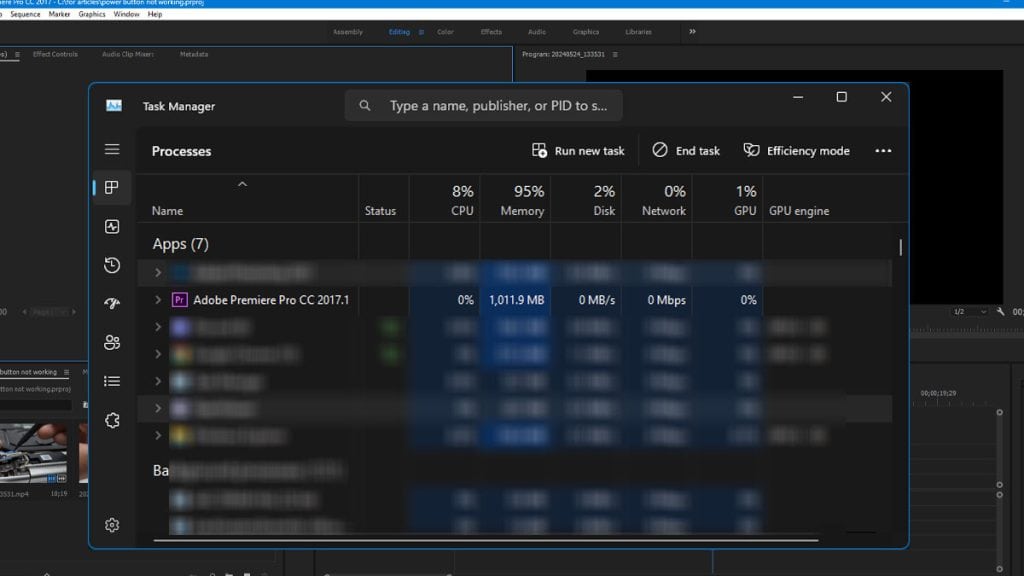This screenshot has height=576, width=1024.
Task: Click the Task Manager app icon
Action: [x=114, y=106]
